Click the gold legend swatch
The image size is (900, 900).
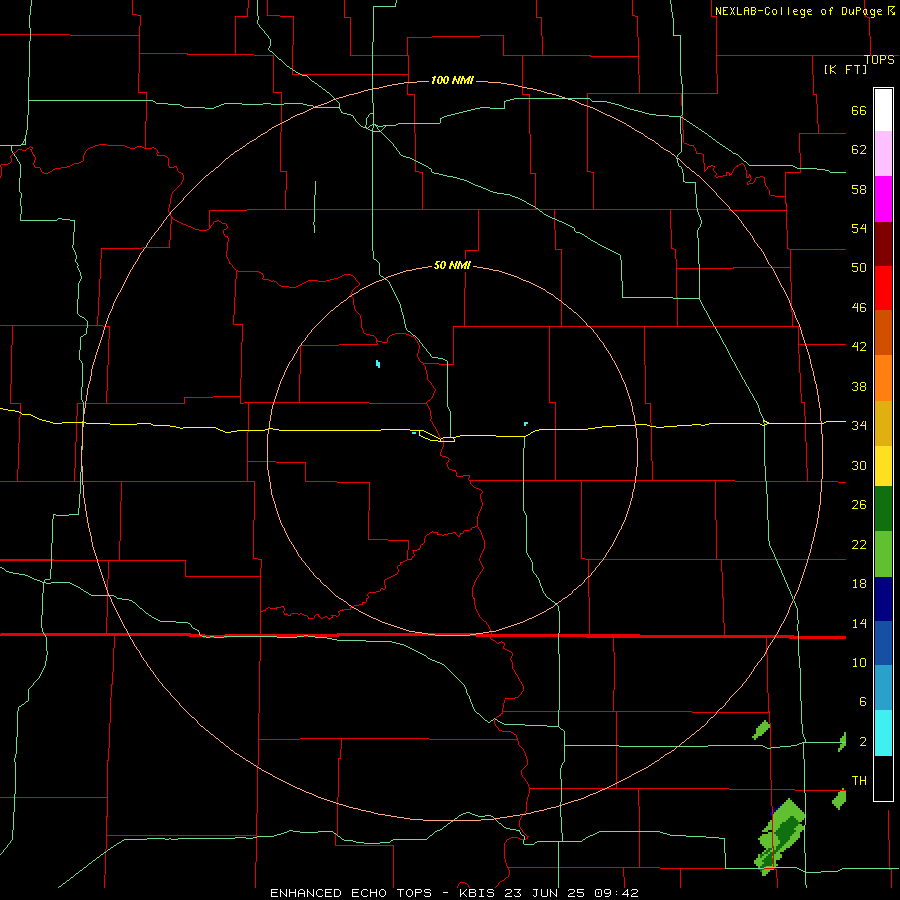(883, 423)
